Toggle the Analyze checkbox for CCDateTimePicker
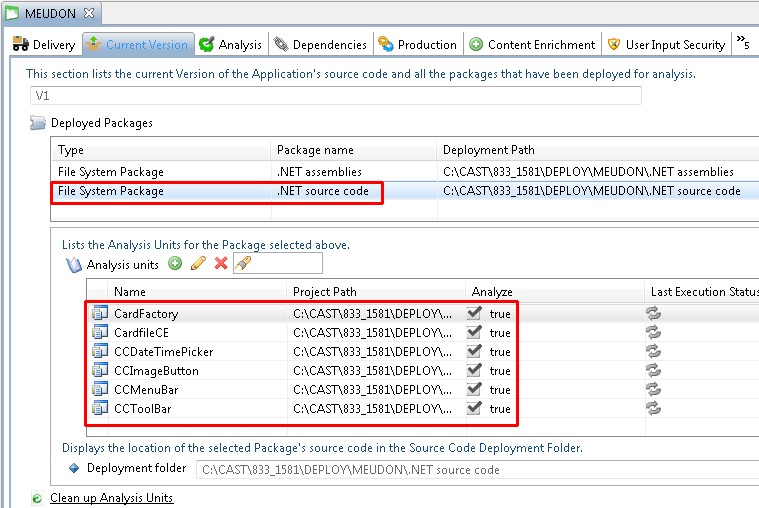The image size is (759, 508). click(474, 352)
